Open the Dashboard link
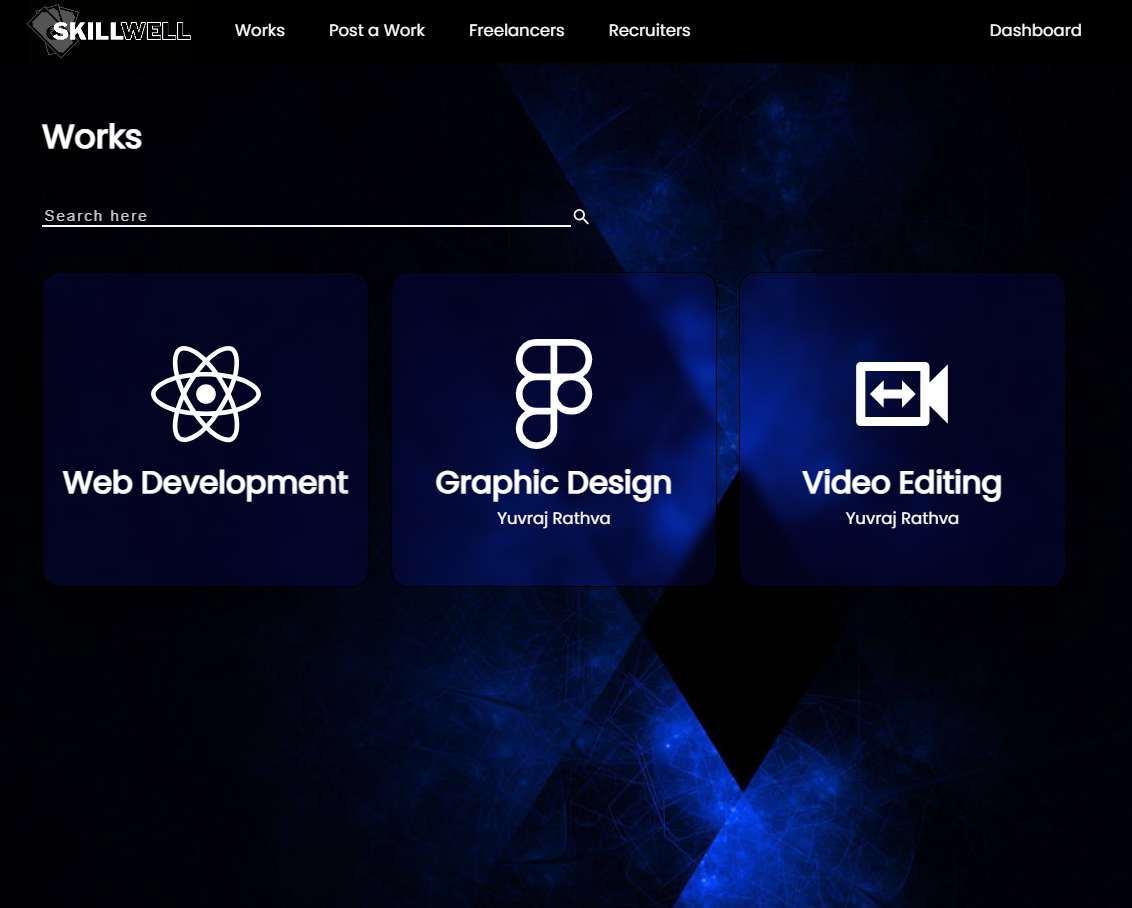Image resolution: width=1132 pixels, height=908 pixels. [x=1035, y=30]
